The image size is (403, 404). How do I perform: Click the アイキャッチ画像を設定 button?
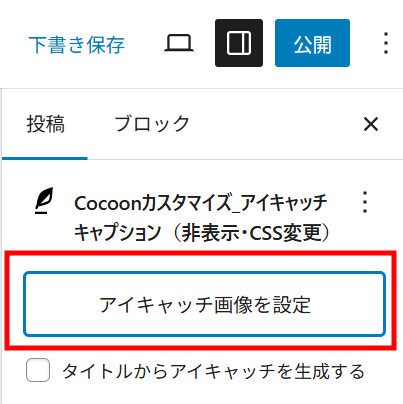(x=204, y=304)
